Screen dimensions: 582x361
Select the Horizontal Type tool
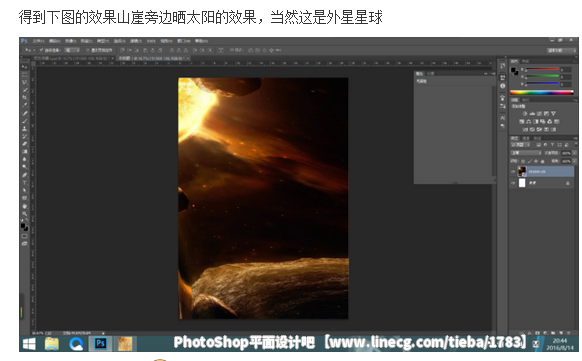25,183
